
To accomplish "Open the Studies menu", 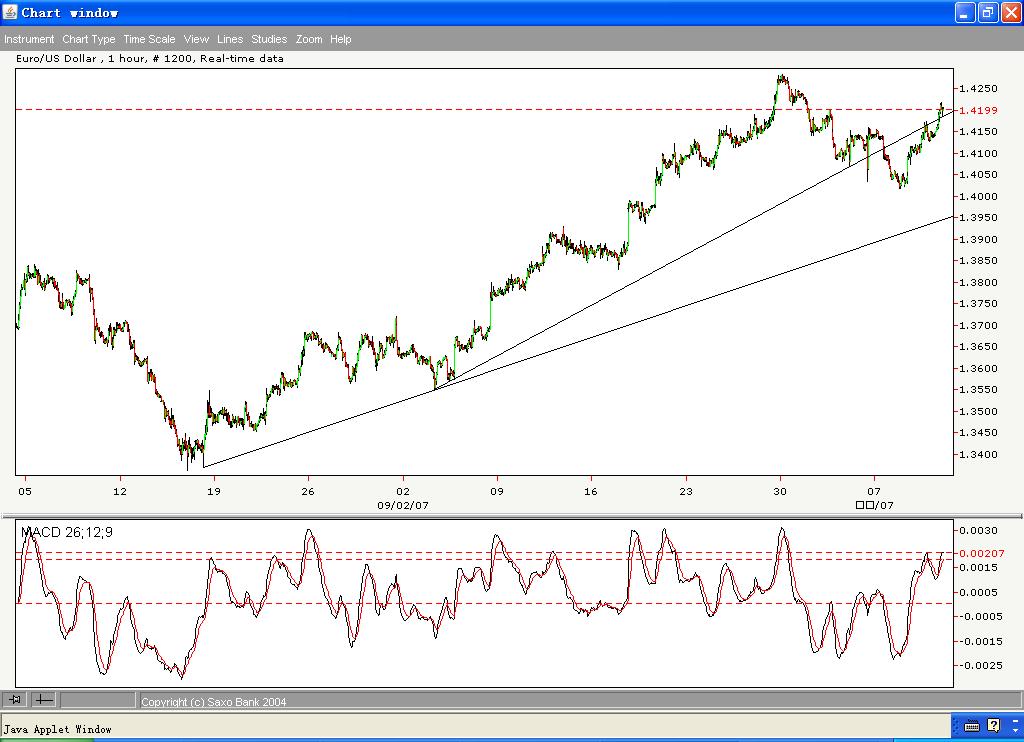I will click(x=269, y=39).
